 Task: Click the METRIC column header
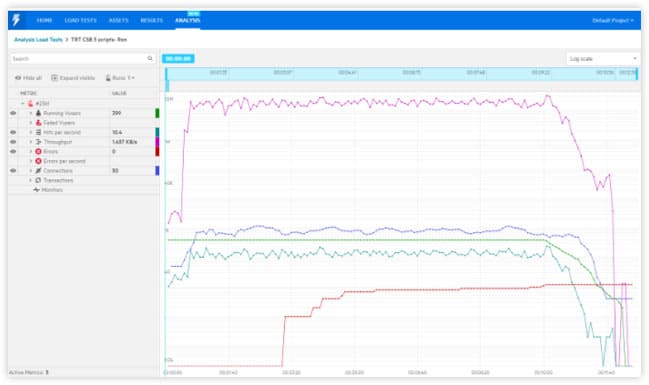click(29, 94)
